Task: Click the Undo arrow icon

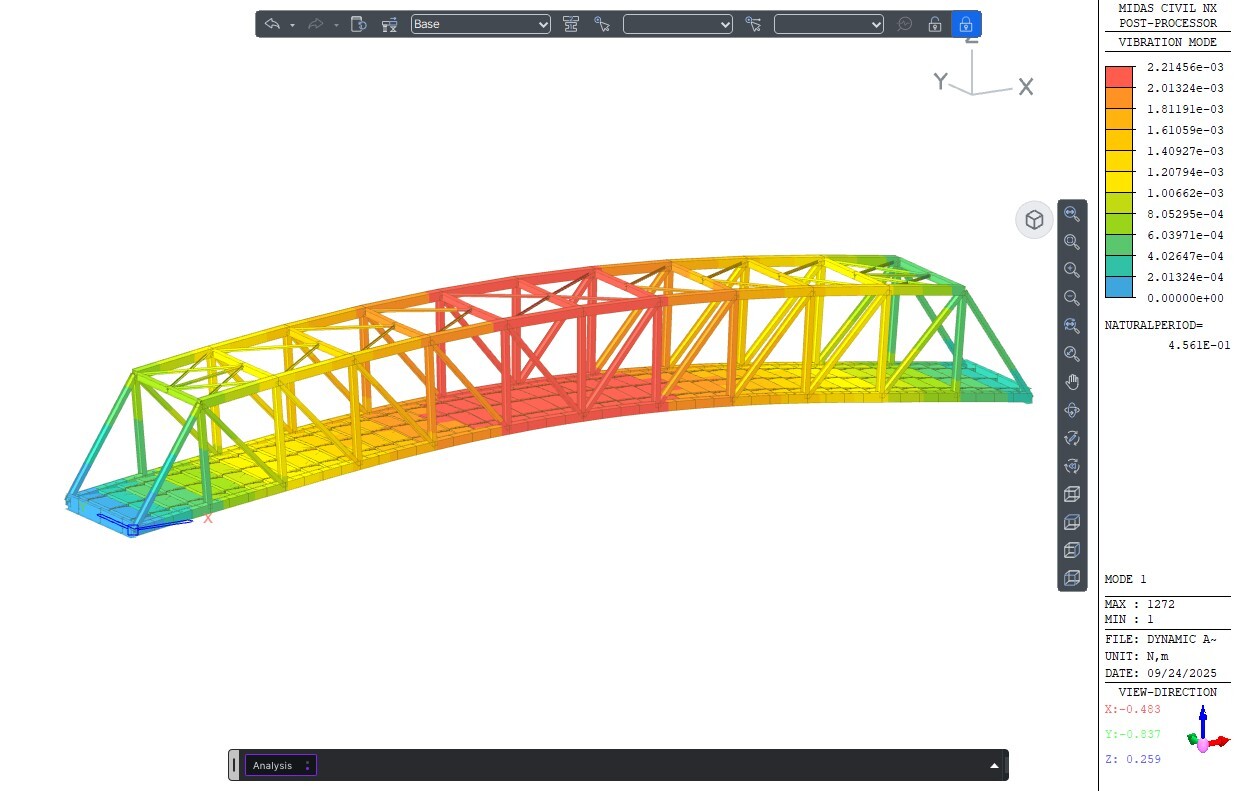Action: click(271, 24)
